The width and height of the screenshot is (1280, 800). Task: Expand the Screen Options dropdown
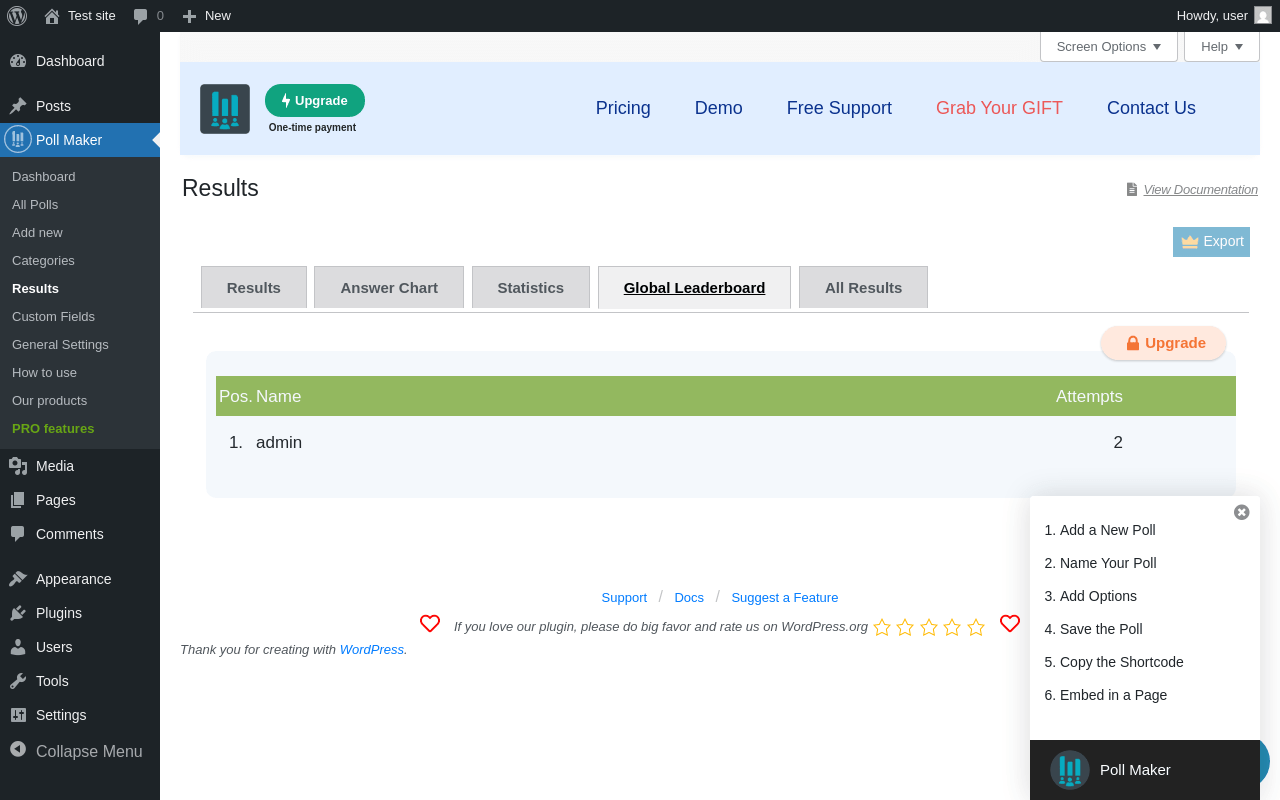1109,47
